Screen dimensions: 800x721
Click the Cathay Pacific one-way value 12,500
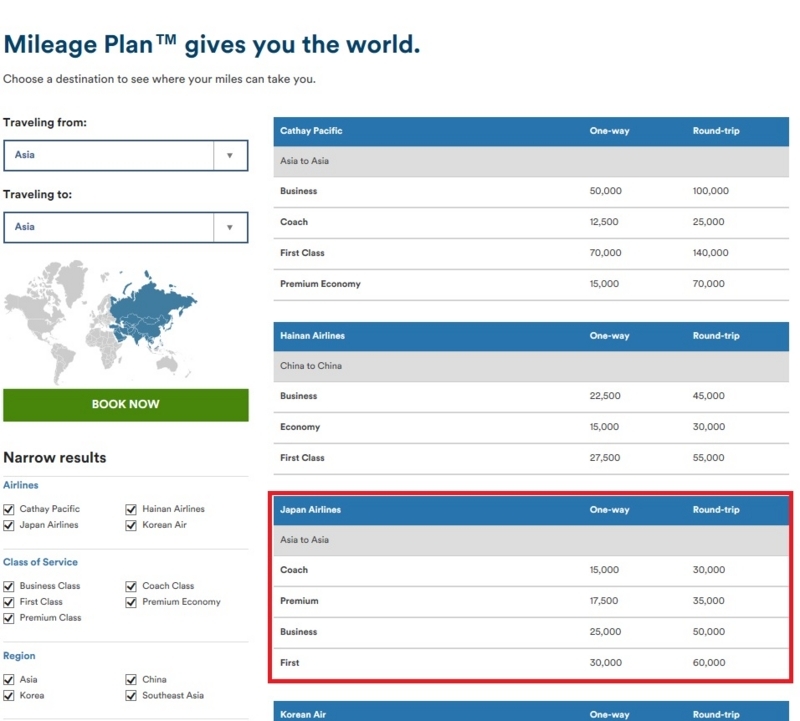604,222
